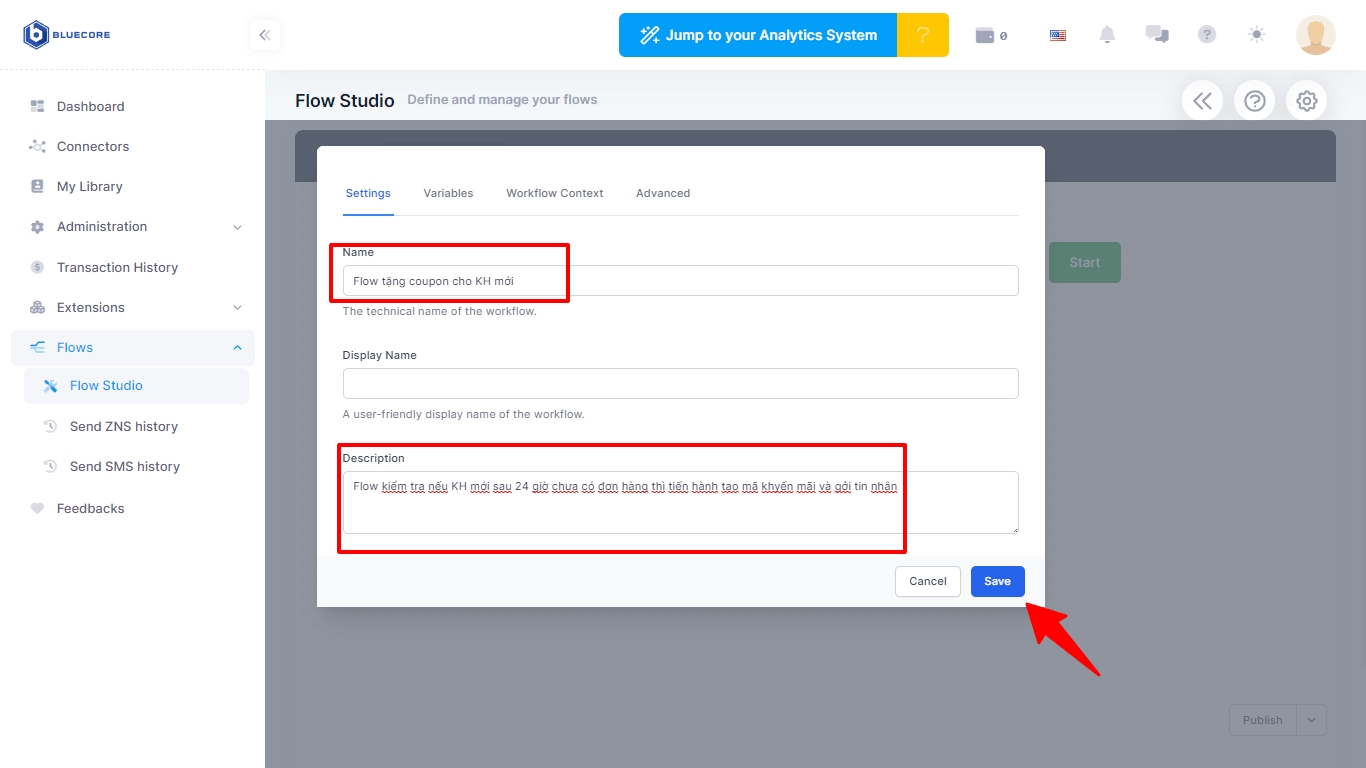Click the Display Name input field
Image resolution: width=1366 pixels, height=768 pixels.
[x=680, y=384]
